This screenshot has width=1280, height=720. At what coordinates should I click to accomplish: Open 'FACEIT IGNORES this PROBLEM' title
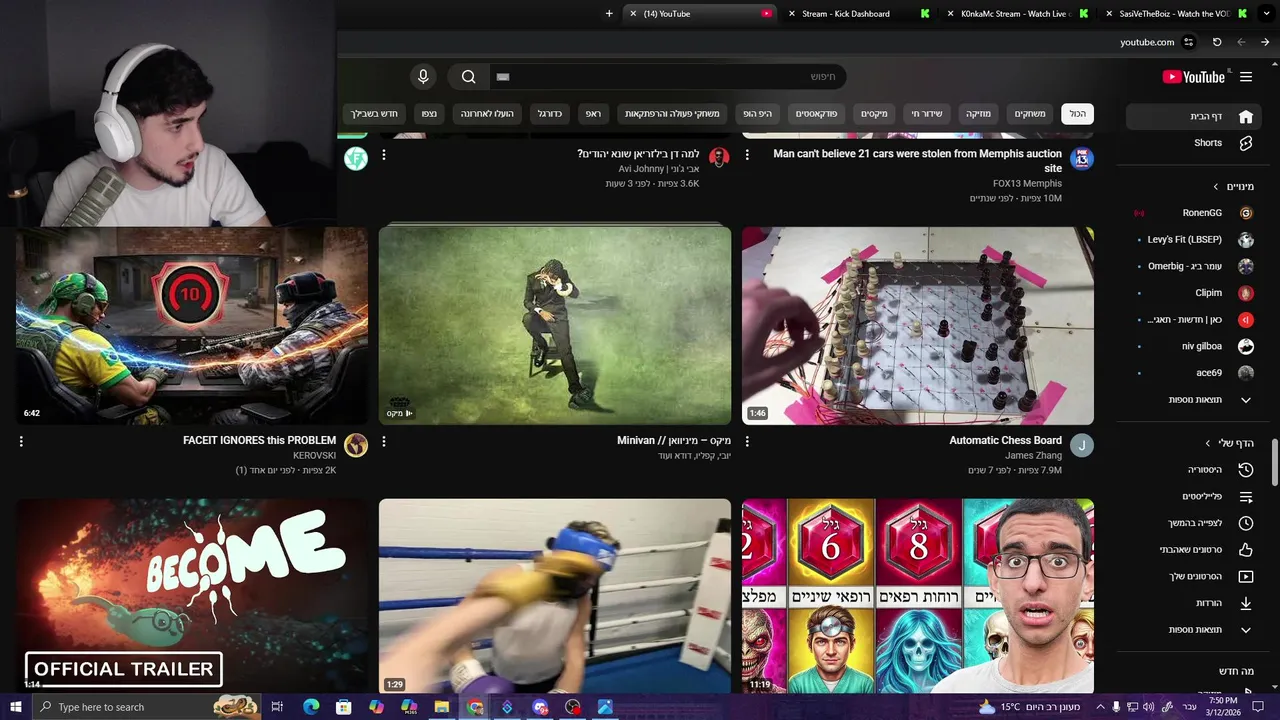(x=259, y=441)
